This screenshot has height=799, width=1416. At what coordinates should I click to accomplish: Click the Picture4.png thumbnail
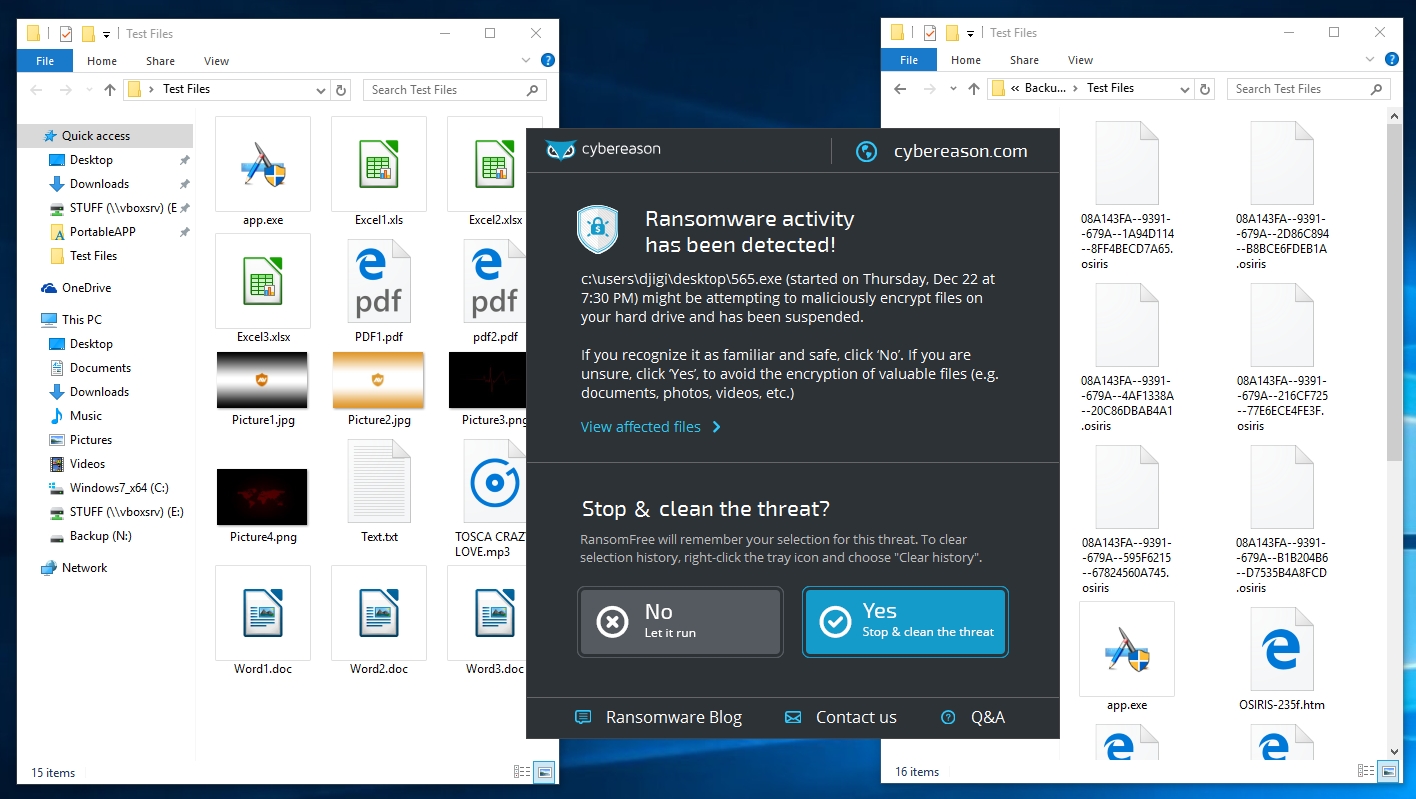coord(262,497)
